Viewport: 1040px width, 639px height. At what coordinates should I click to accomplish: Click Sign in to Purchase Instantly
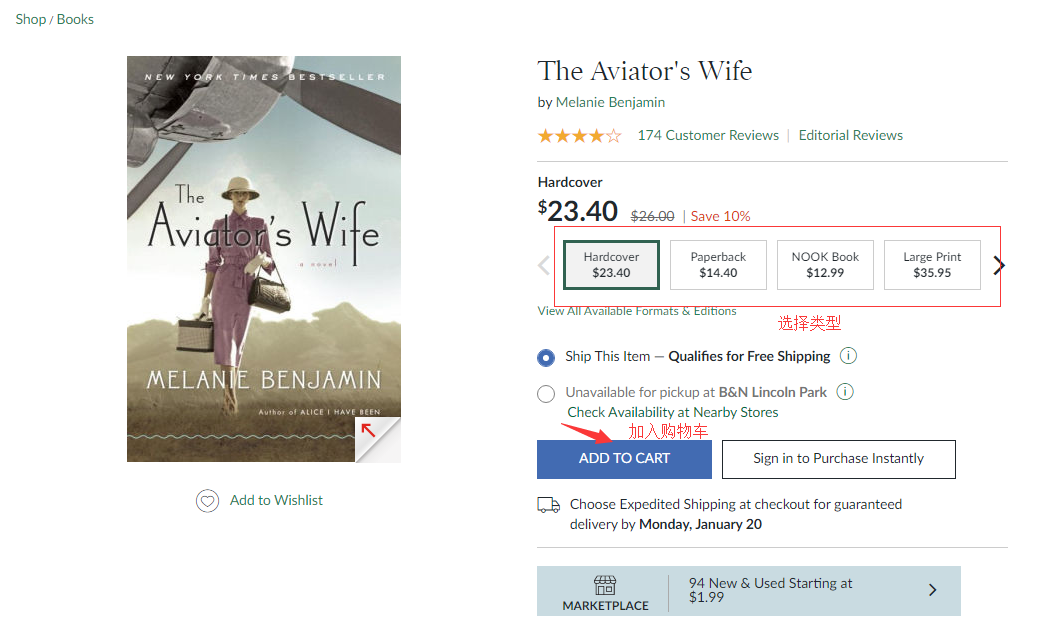(x=838, y=459)
